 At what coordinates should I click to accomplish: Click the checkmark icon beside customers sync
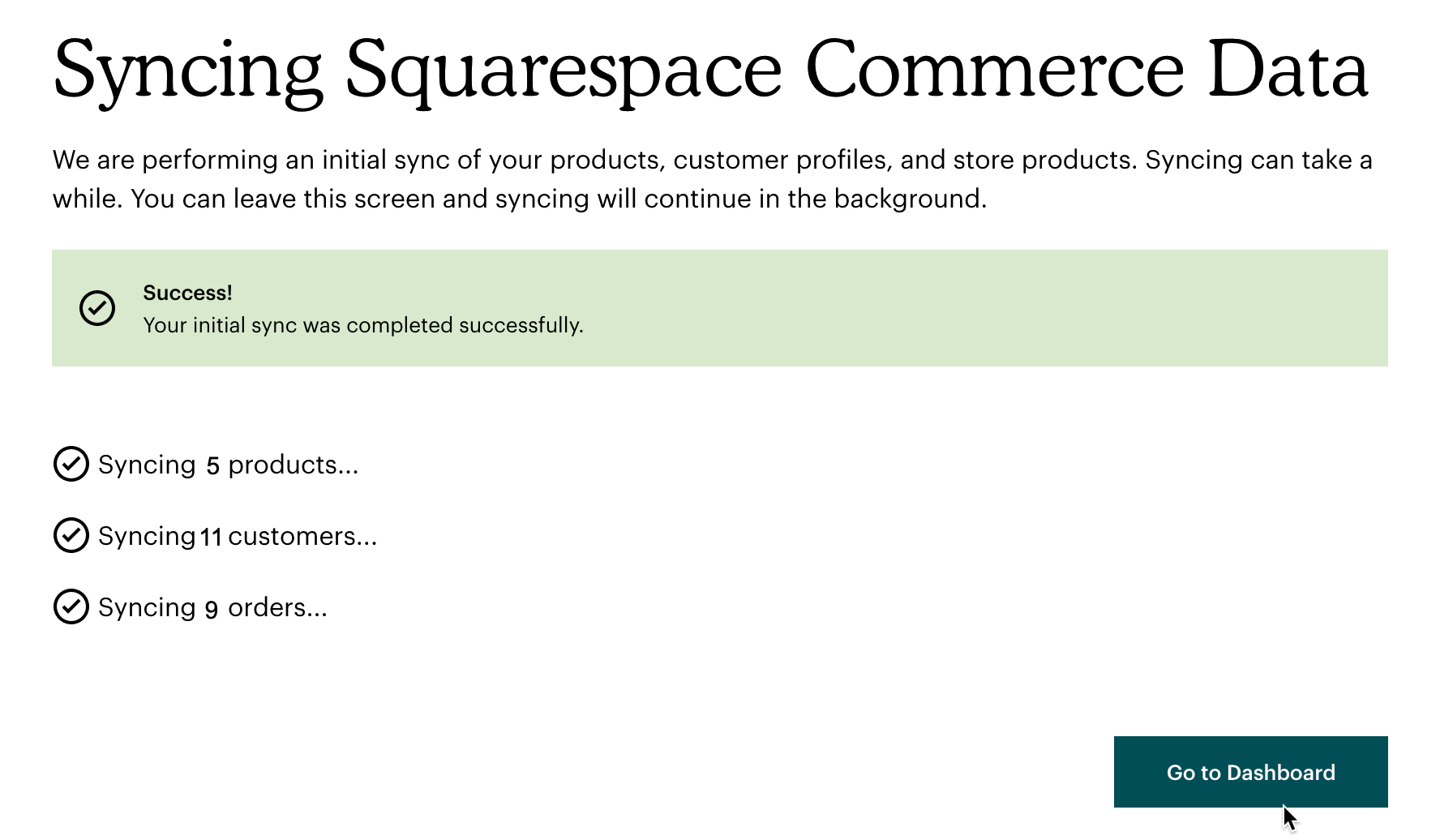[x=71, y=536]
